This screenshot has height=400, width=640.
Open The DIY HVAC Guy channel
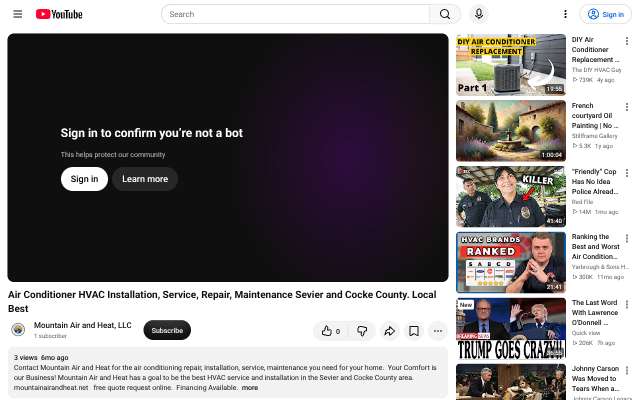(x=596, y=70)
